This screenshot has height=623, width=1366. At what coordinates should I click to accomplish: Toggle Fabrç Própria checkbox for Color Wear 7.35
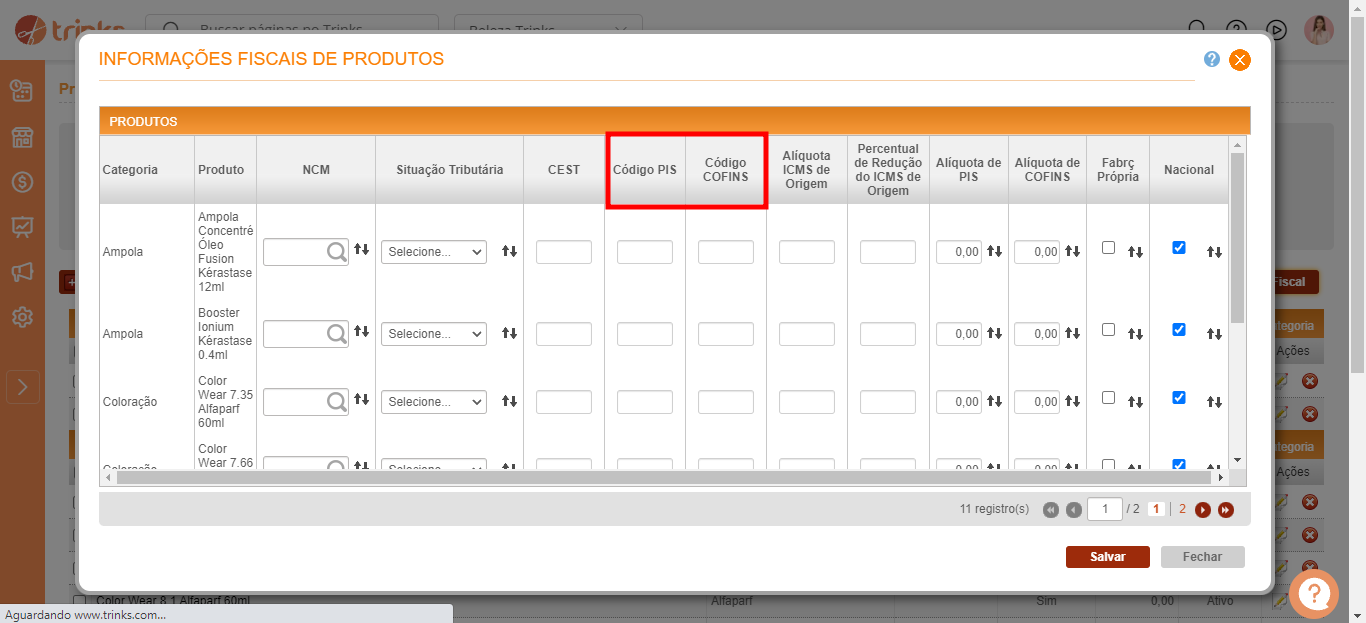1108,397
